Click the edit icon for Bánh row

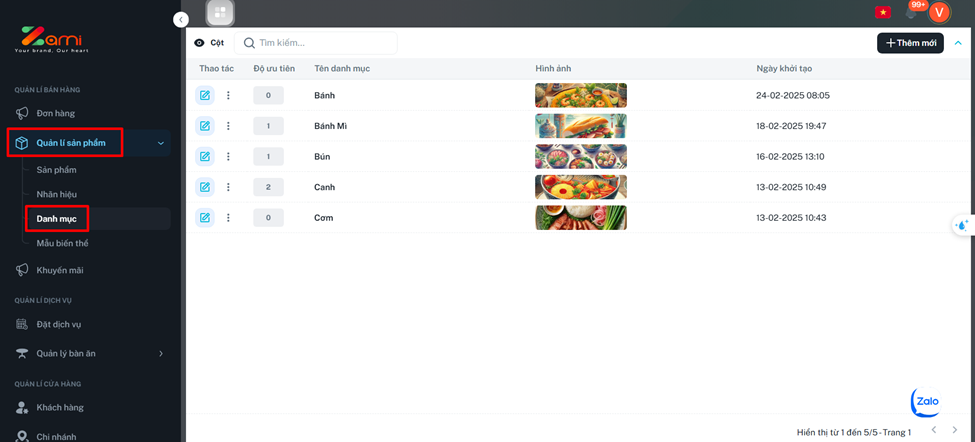[x=204, y=95]
